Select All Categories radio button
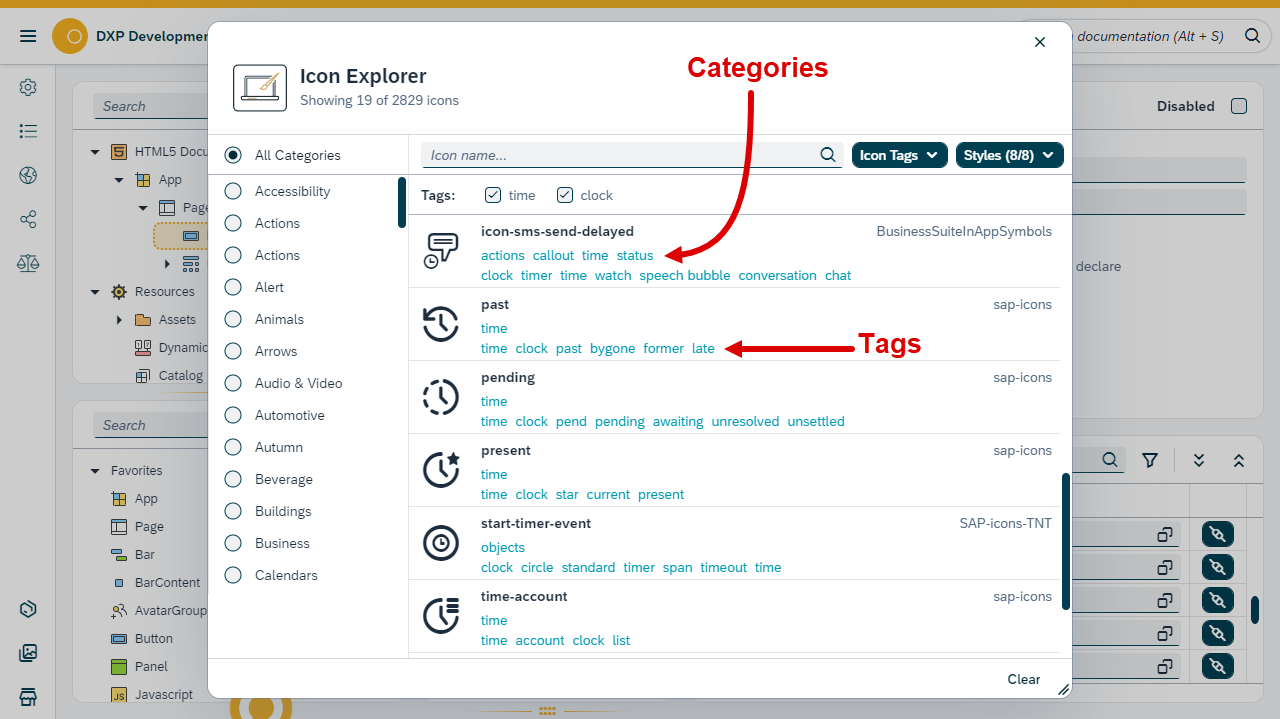Screen dimensions: 1280x719 [x=233, y=155]
